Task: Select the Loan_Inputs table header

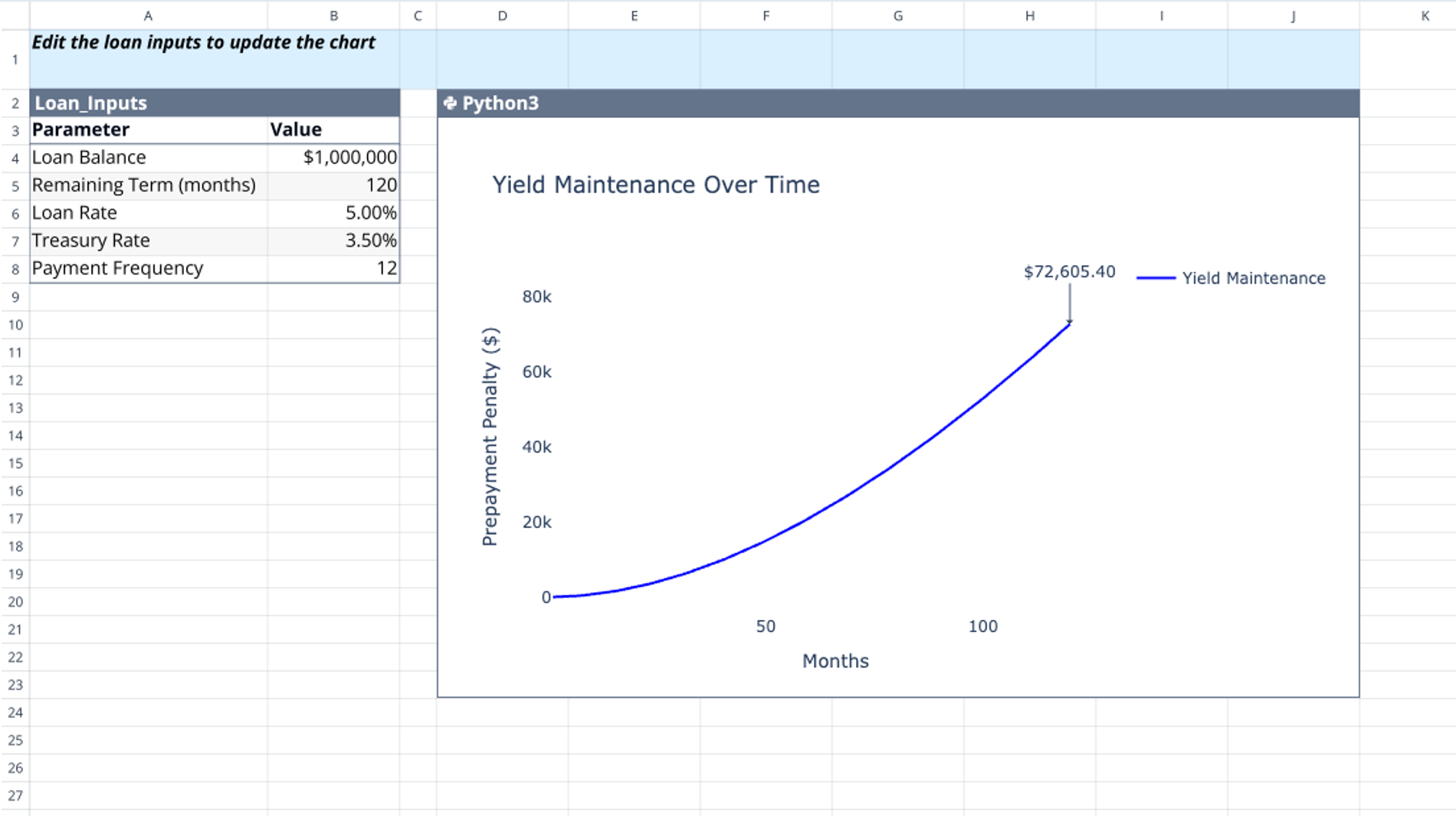Action: (215, 103)
